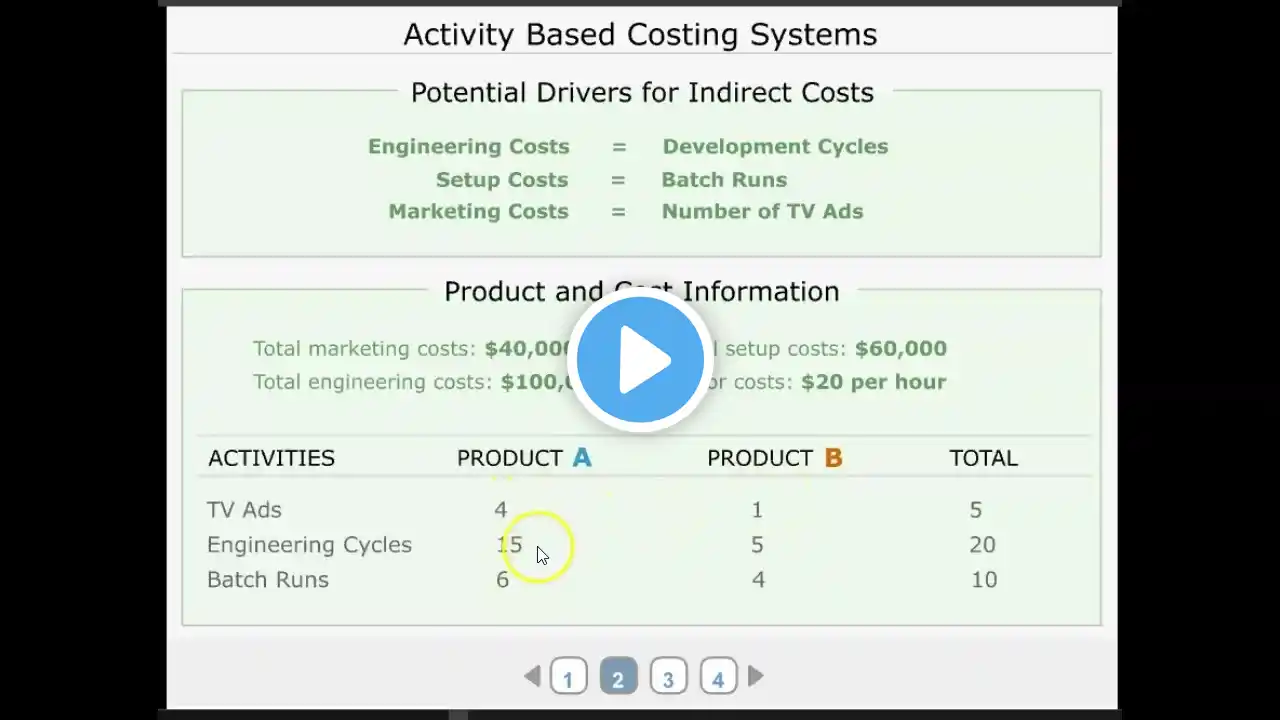Click the TV Ads row label
This screenshot has width=1280, height=720.
pos(244,510)
